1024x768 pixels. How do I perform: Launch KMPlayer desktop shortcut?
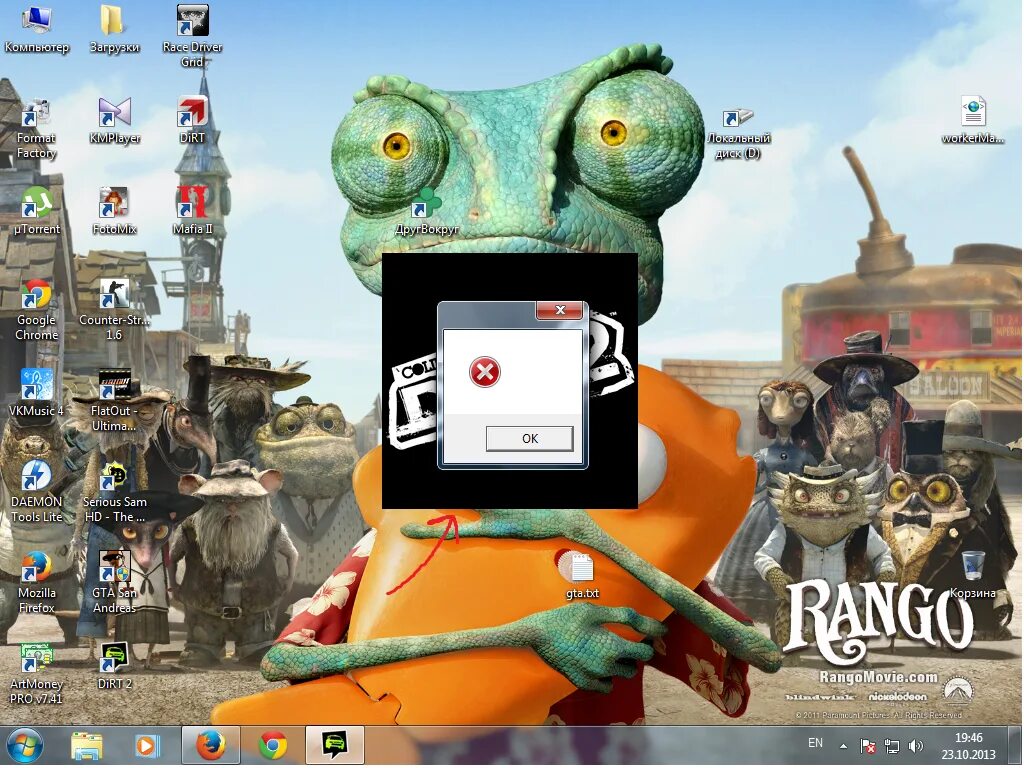coord(114,121)
